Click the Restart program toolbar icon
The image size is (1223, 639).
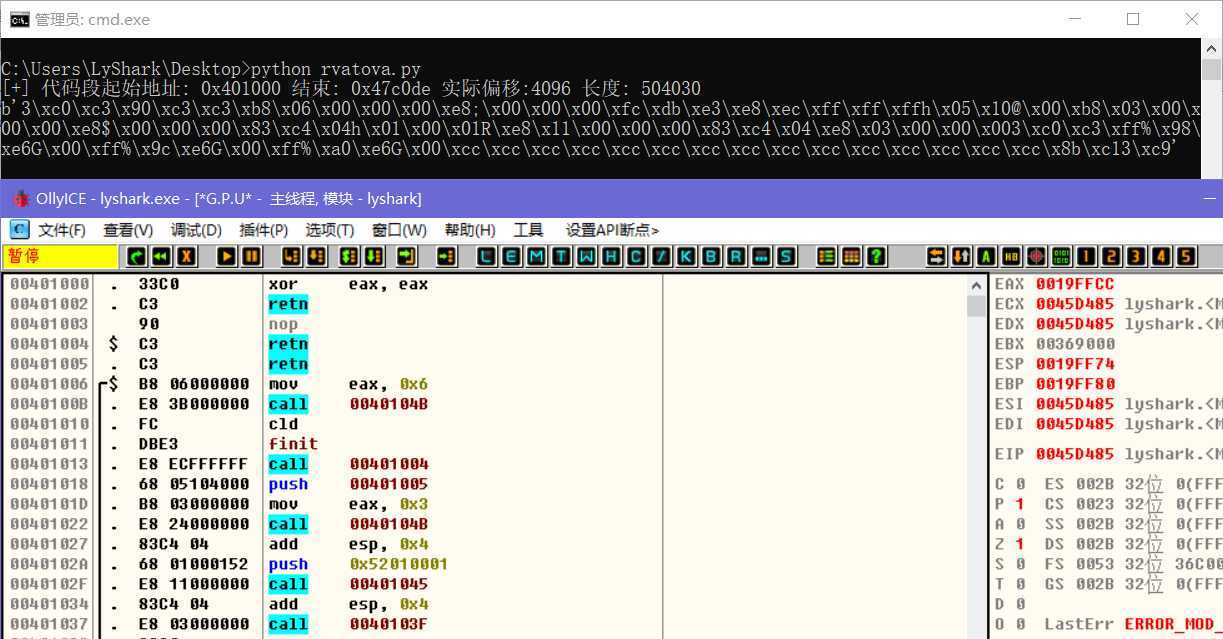click(160, 257)
